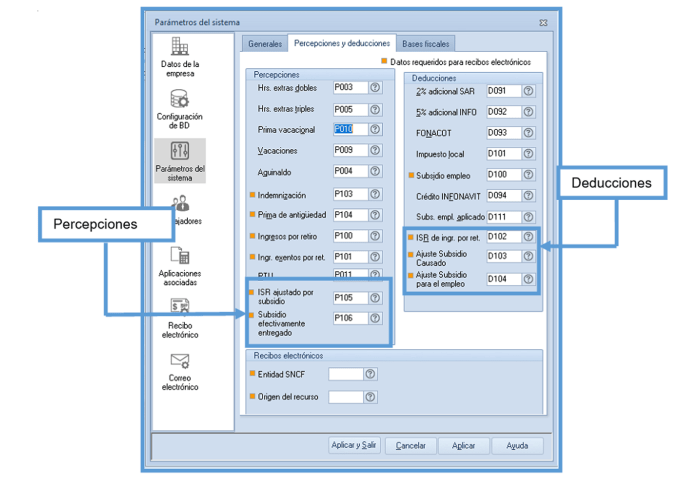The width and height of the screenshot is (700, 485).
Task: Open Aplicaciones asociadas section
Action: click(x=180, y=265)
